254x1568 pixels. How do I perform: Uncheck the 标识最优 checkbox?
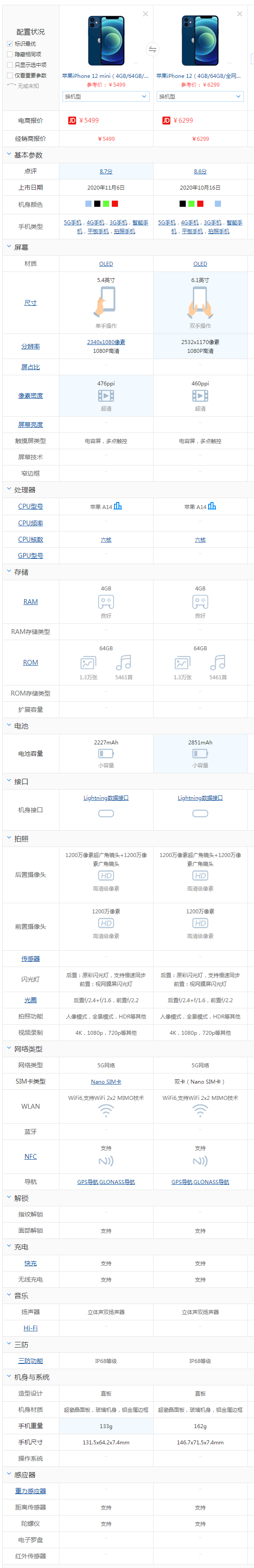(x=10, y=44)
